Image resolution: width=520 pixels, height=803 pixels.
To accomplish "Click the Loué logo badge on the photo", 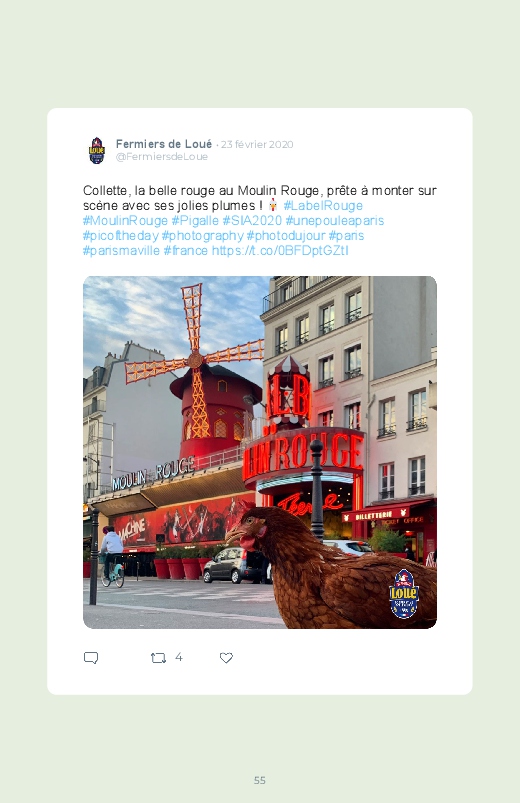I will [x=404, y=594].
